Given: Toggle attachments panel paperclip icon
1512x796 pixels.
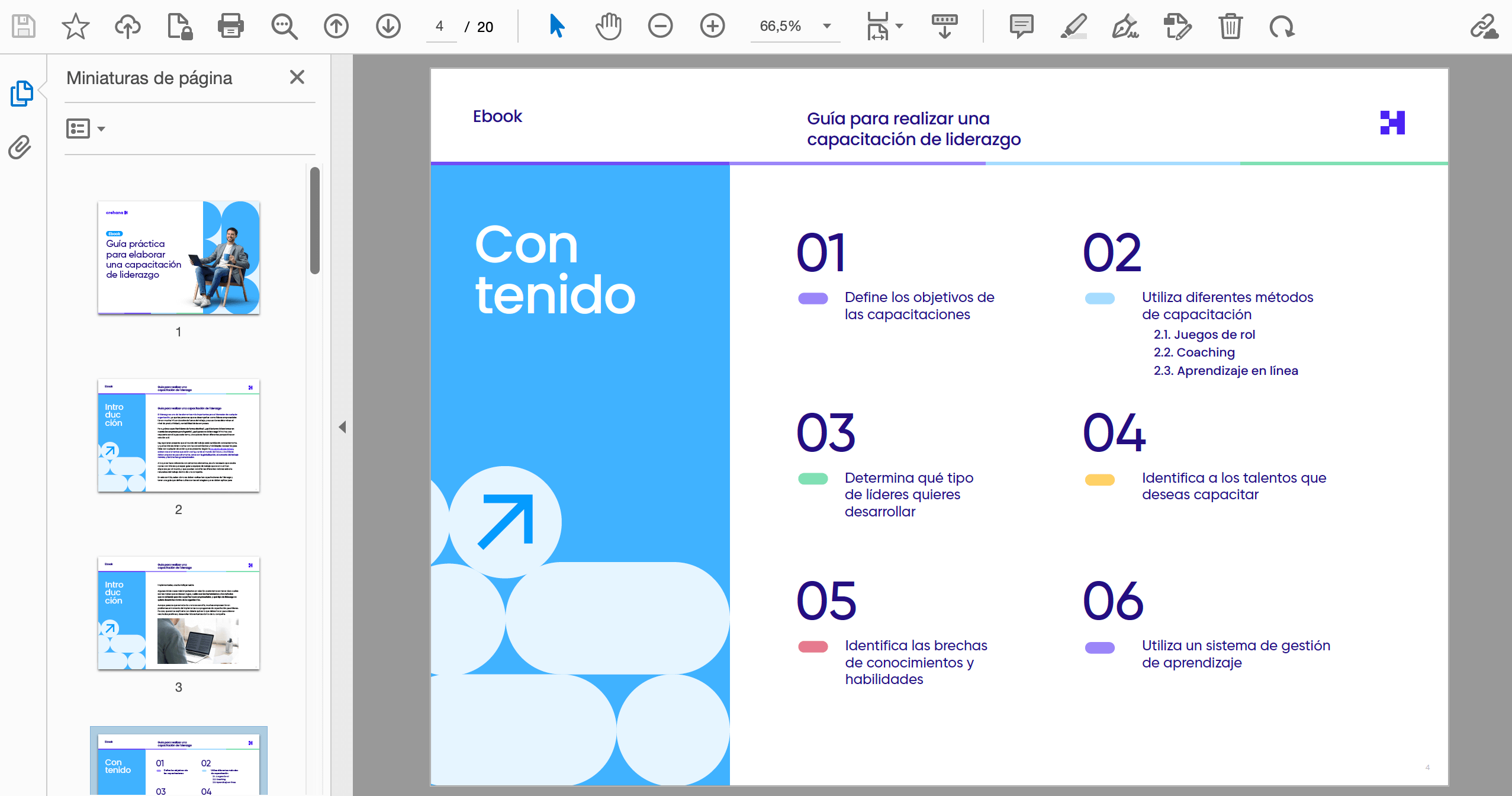Looking at the screenshot, I should (20, 147).
